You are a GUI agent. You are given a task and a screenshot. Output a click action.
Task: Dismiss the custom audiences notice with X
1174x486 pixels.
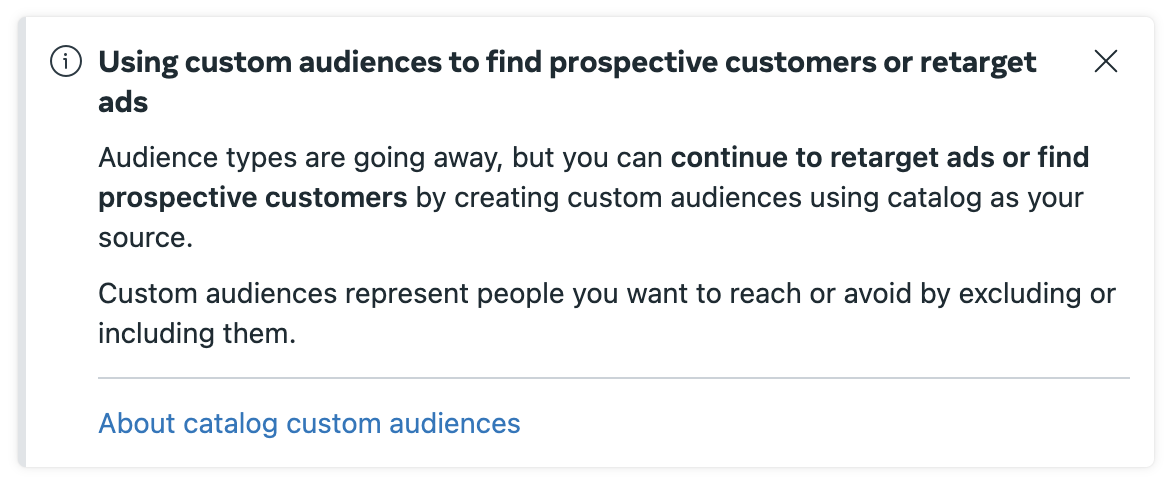1105,61
